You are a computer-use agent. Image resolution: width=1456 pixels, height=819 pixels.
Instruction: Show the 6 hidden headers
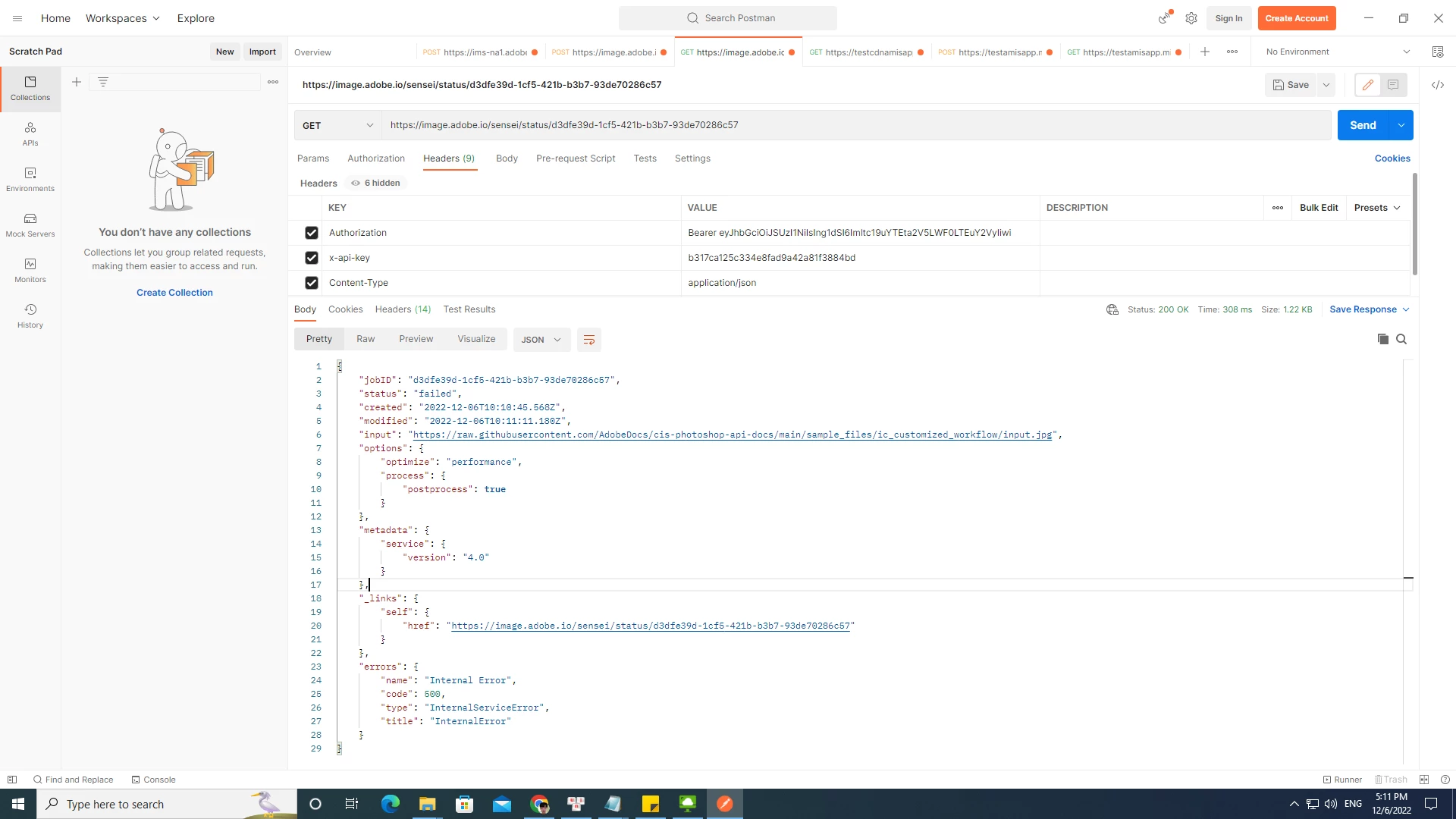coord(376,183)
